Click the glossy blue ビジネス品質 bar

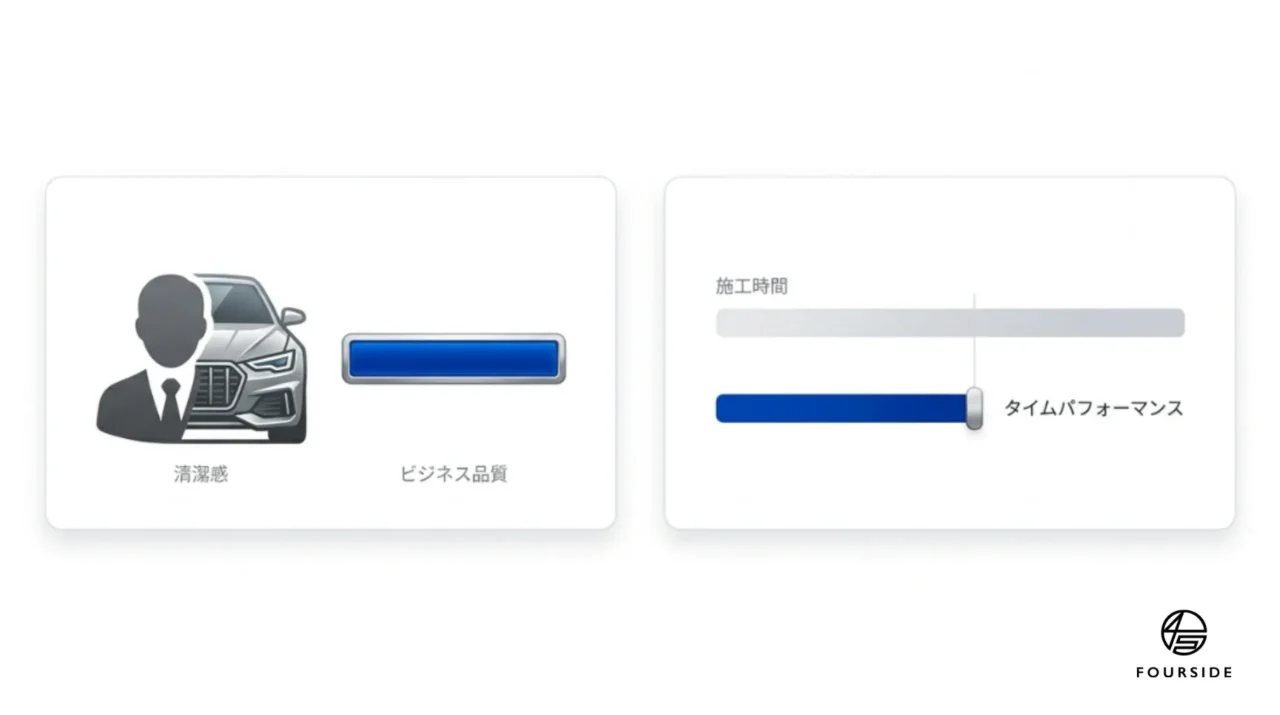coord(454,359)
